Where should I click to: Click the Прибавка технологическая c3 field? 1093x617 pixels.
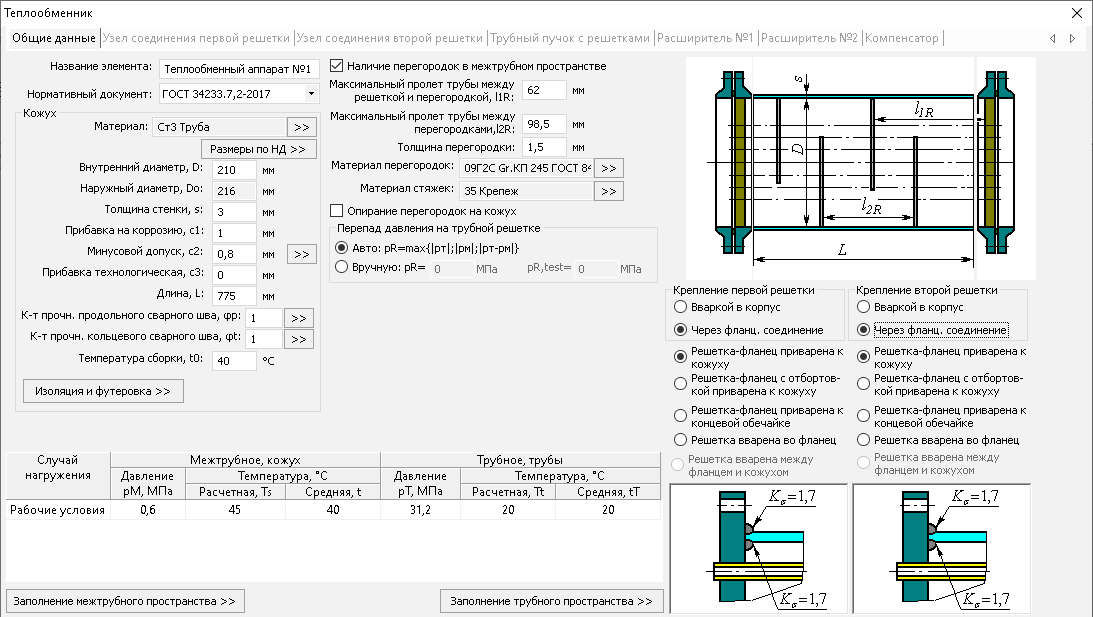pos(234,275)
